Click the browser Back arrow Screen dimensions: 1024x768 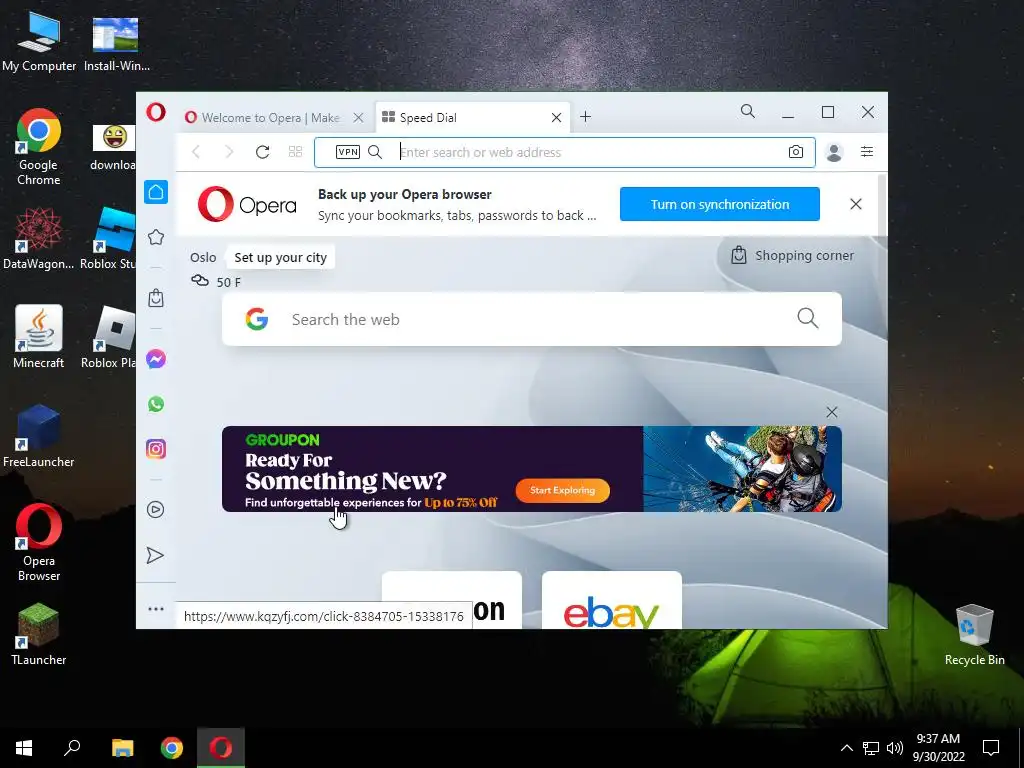pyautogui.click(x=196, y=152)
